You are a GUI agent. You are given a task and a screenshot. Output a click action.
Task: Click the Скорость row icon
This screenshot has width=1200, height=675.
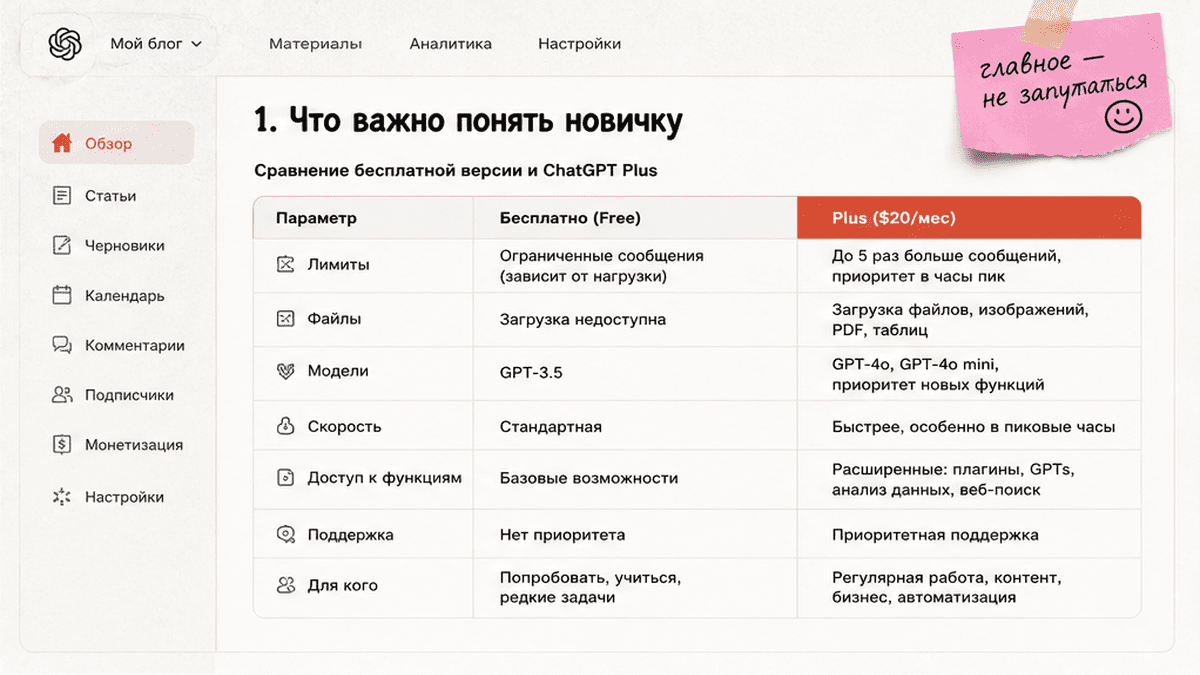click(286, 427)
